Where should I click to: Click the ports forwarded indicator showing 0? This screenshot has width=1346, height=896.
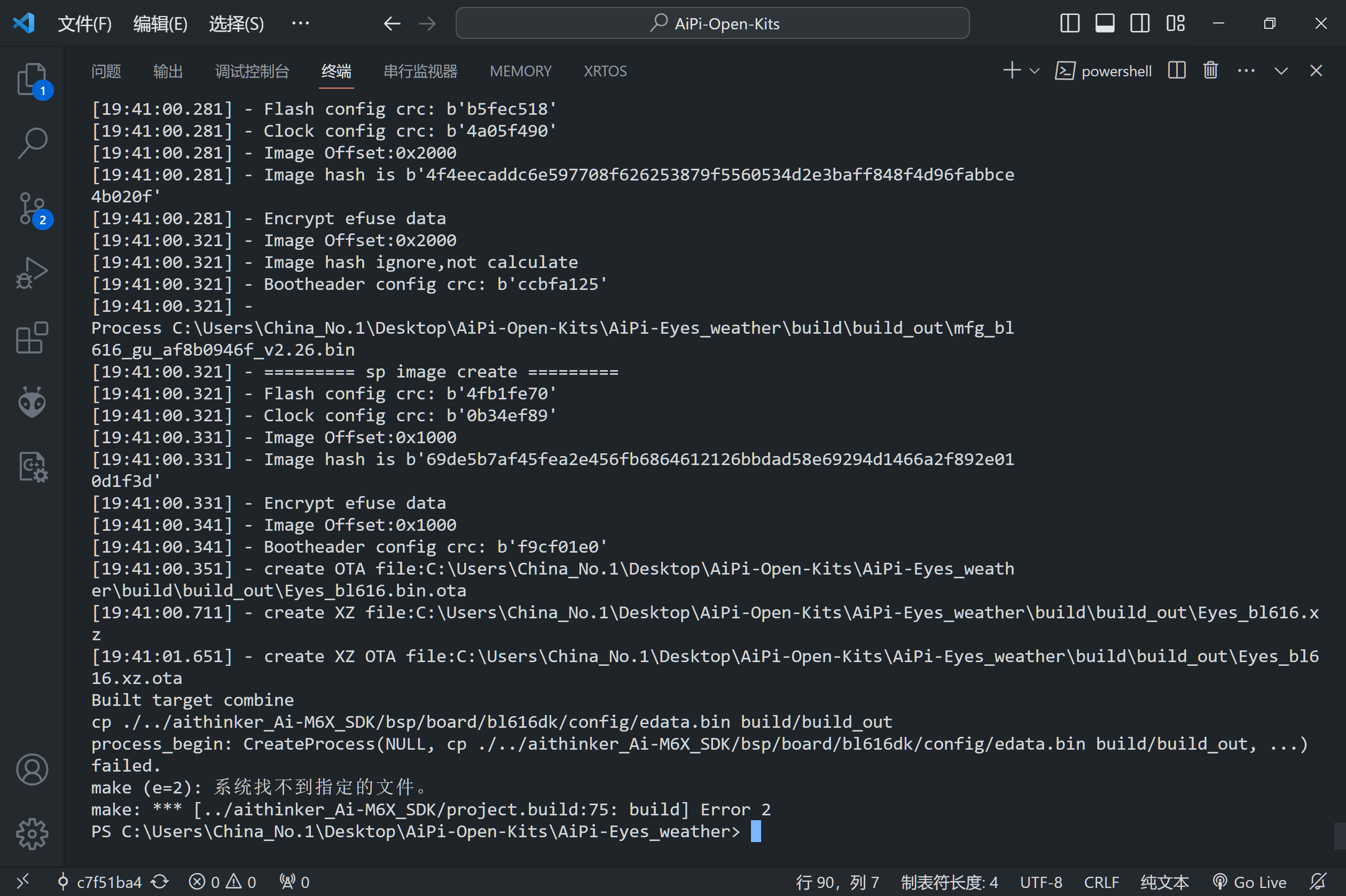point(294,882)
